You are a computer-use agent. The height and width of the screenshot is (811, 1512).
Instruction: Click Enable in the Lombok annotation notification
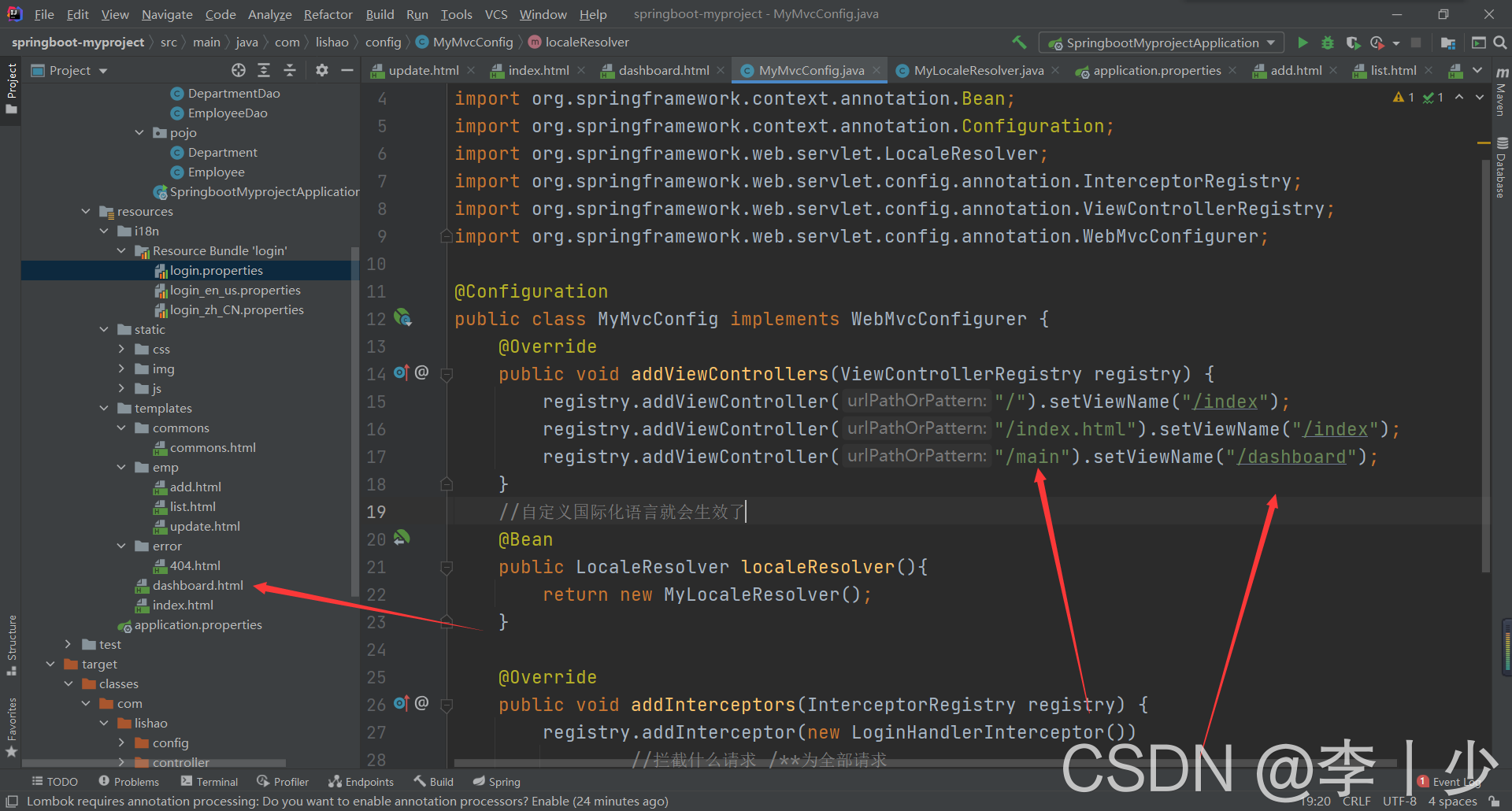click(550, 801)
